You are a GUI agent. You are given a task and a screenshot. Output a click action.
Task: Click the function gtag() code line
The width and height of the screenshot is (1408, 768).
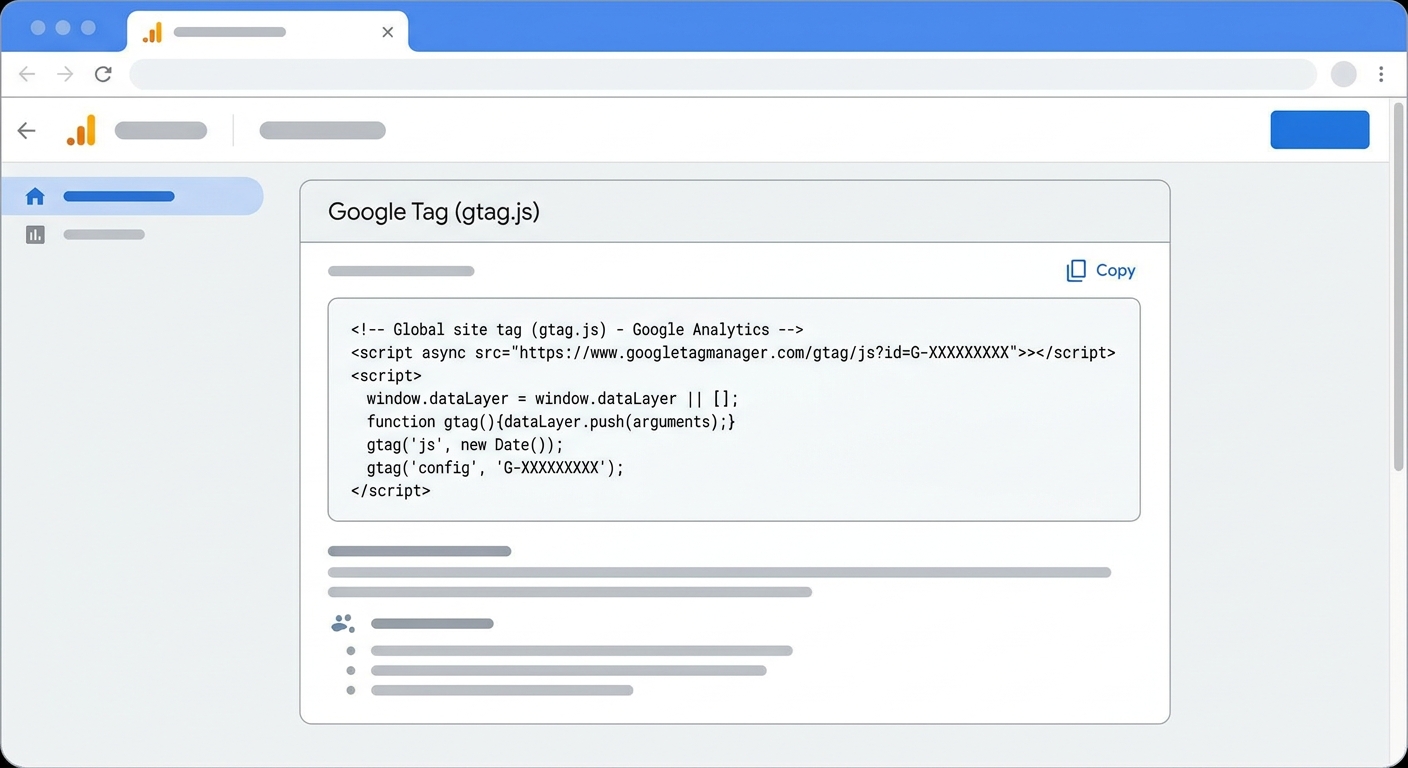[551, 421]
